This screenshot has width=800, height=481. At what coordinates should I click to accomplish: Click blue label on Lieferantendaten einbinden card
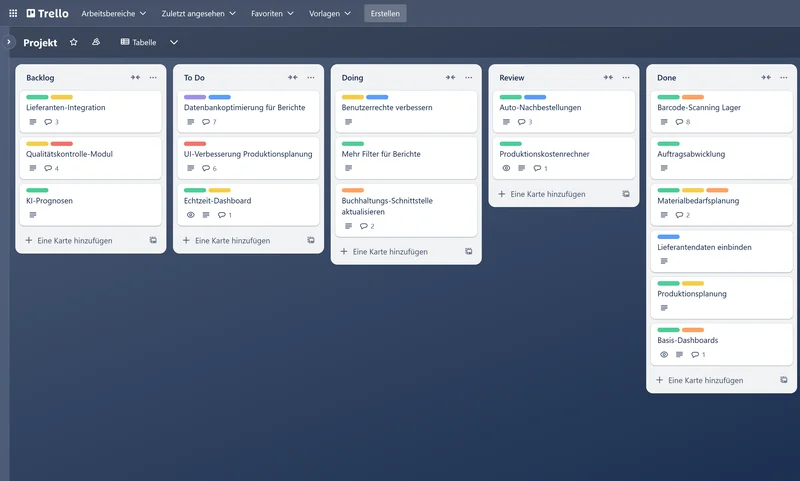pos(668,237)
